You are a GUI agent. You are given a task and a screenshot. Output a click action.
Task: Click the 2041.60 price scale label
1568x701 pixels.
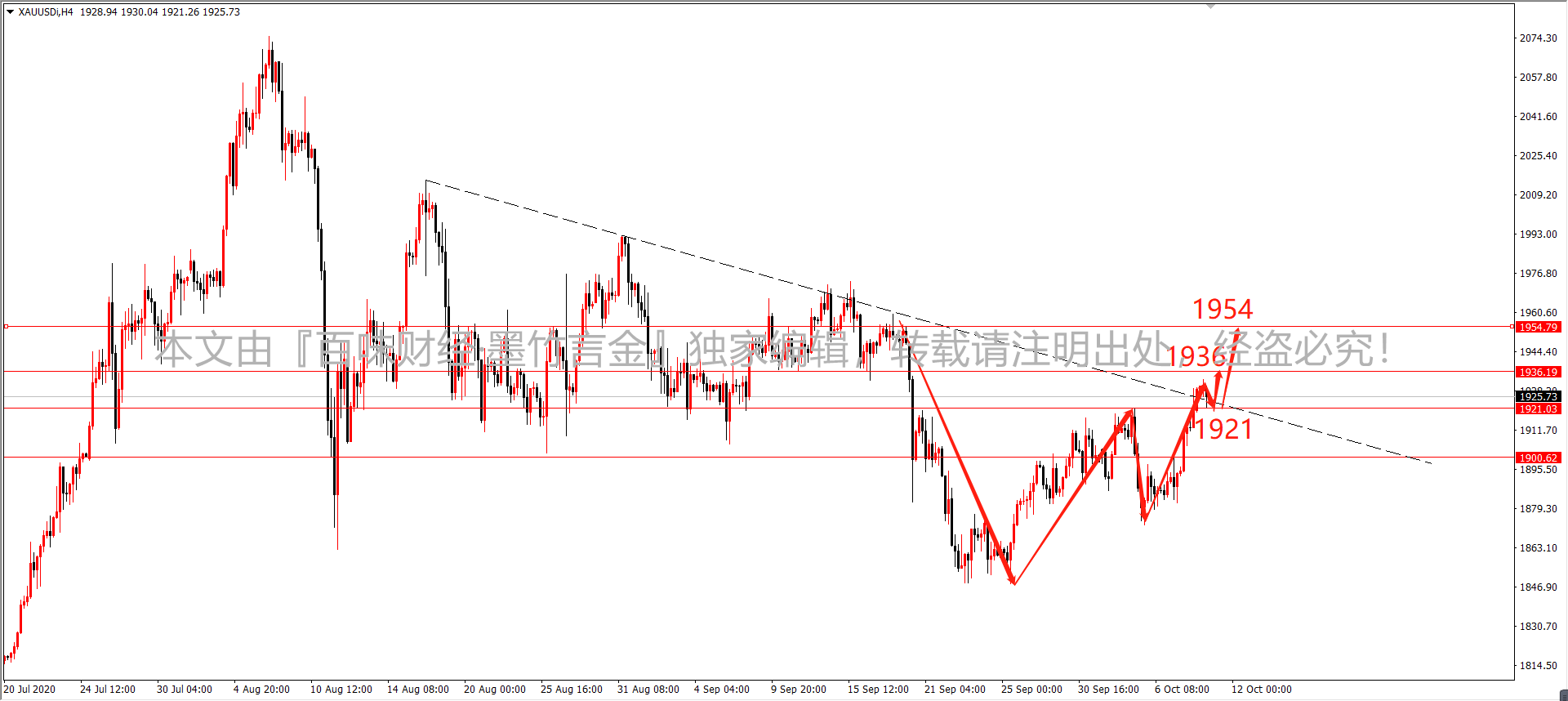[x=1538, y=117]
